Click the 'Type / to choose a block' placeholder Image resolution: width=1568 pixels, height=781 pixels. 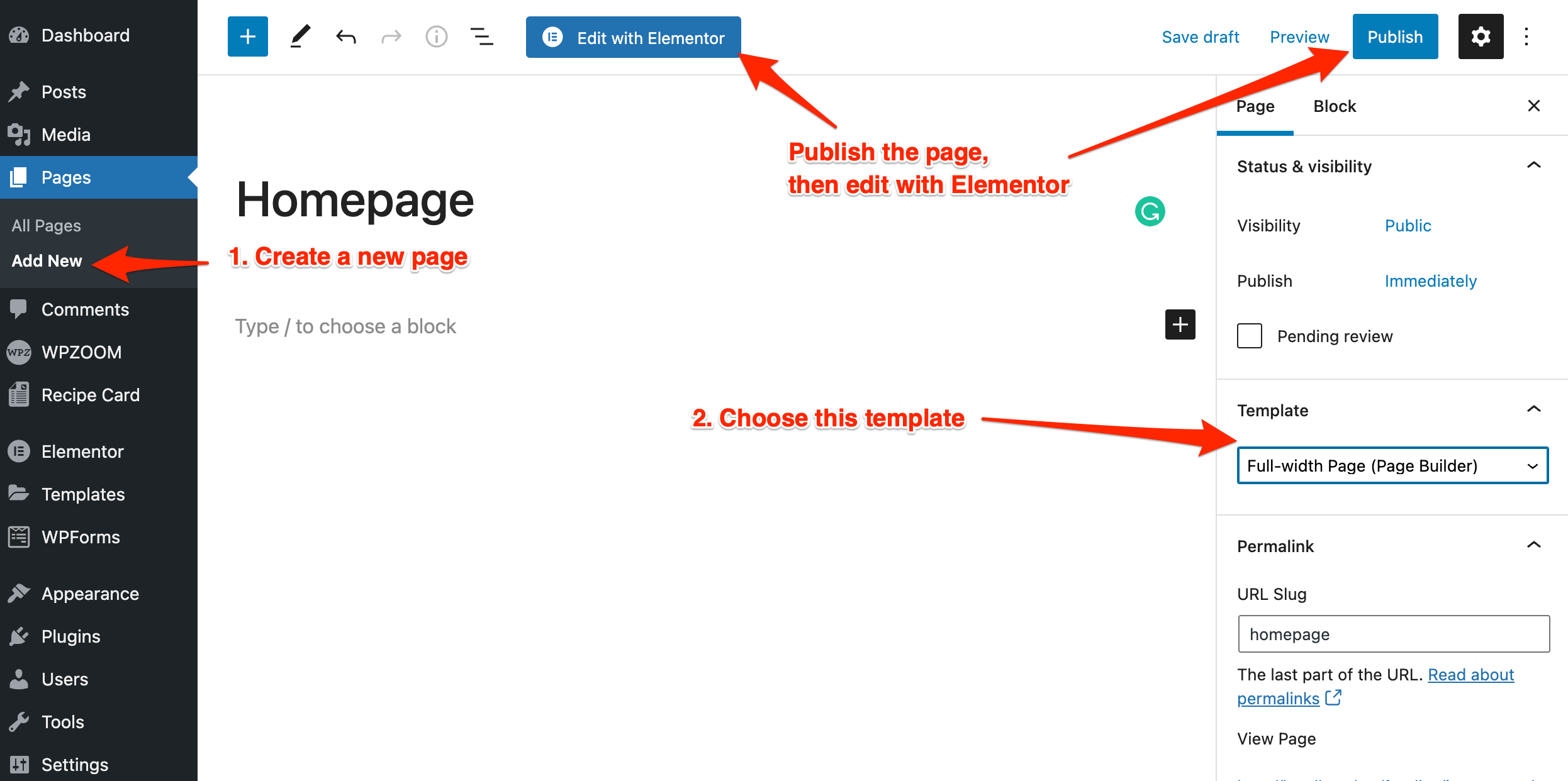point(345,326)
